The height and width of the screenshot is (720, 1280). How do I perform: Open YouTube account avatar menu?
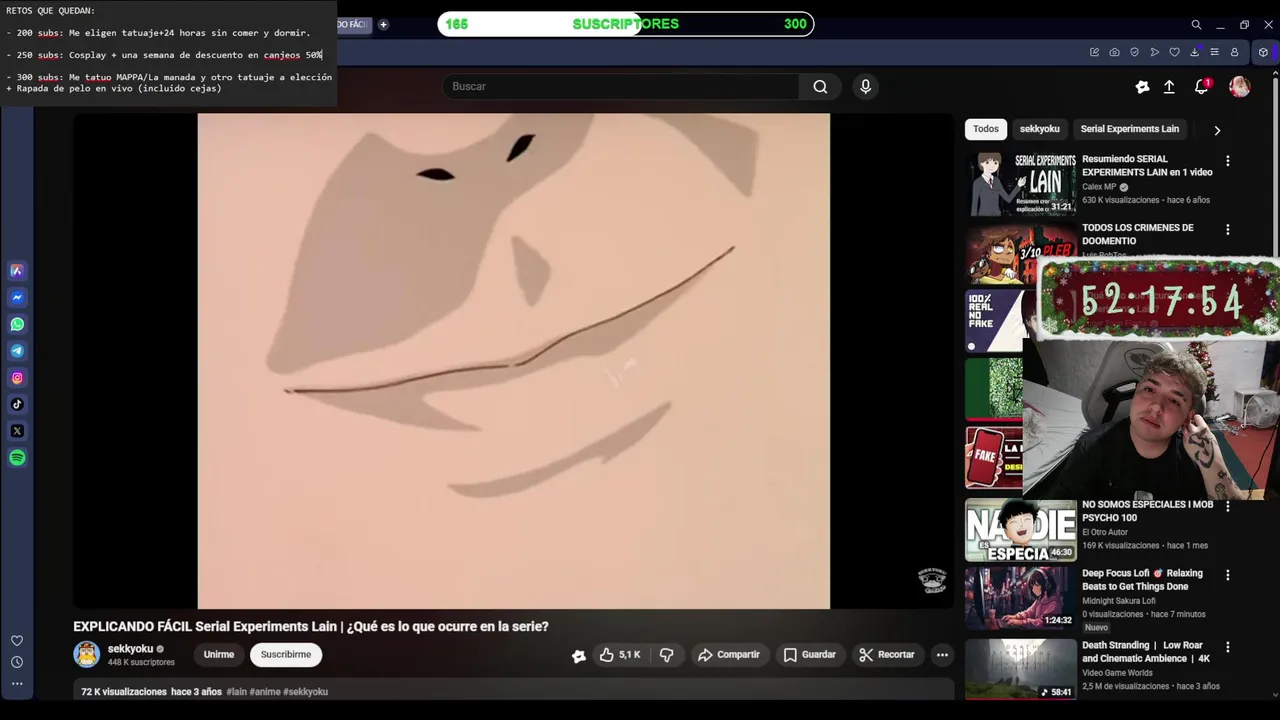coord(1239,87)
